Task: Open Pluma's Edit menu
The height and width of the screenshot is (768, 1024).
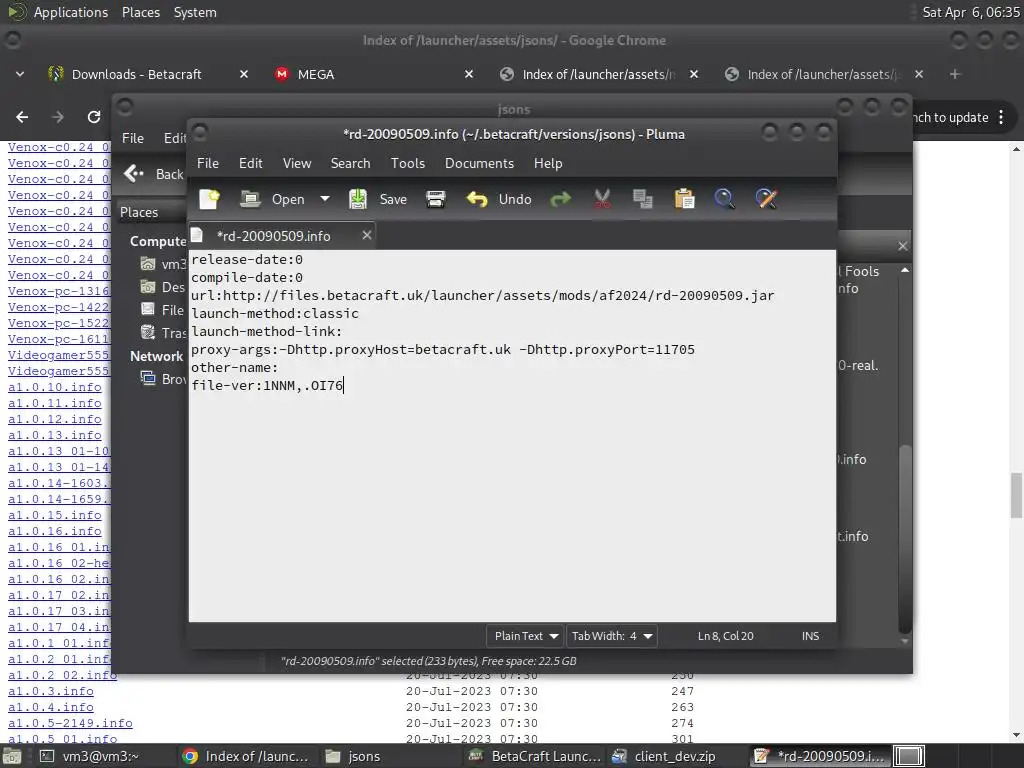Action: point(250,163)
